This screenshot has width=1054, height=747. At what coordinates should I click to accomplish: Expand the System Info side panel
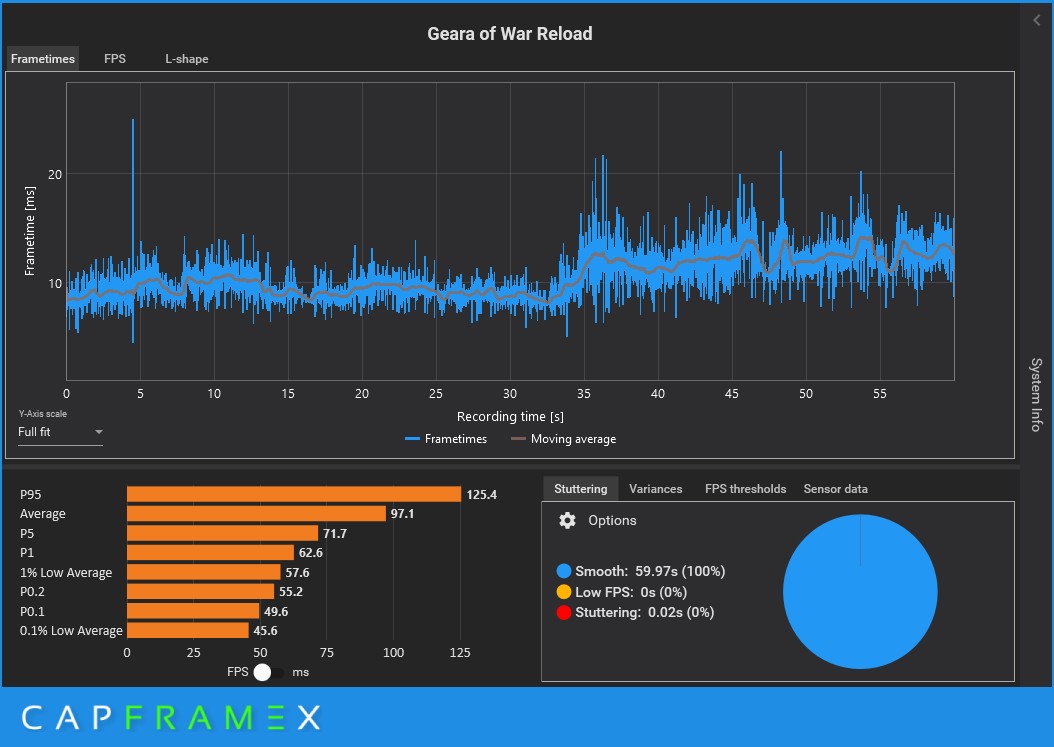coord(1036,395)
